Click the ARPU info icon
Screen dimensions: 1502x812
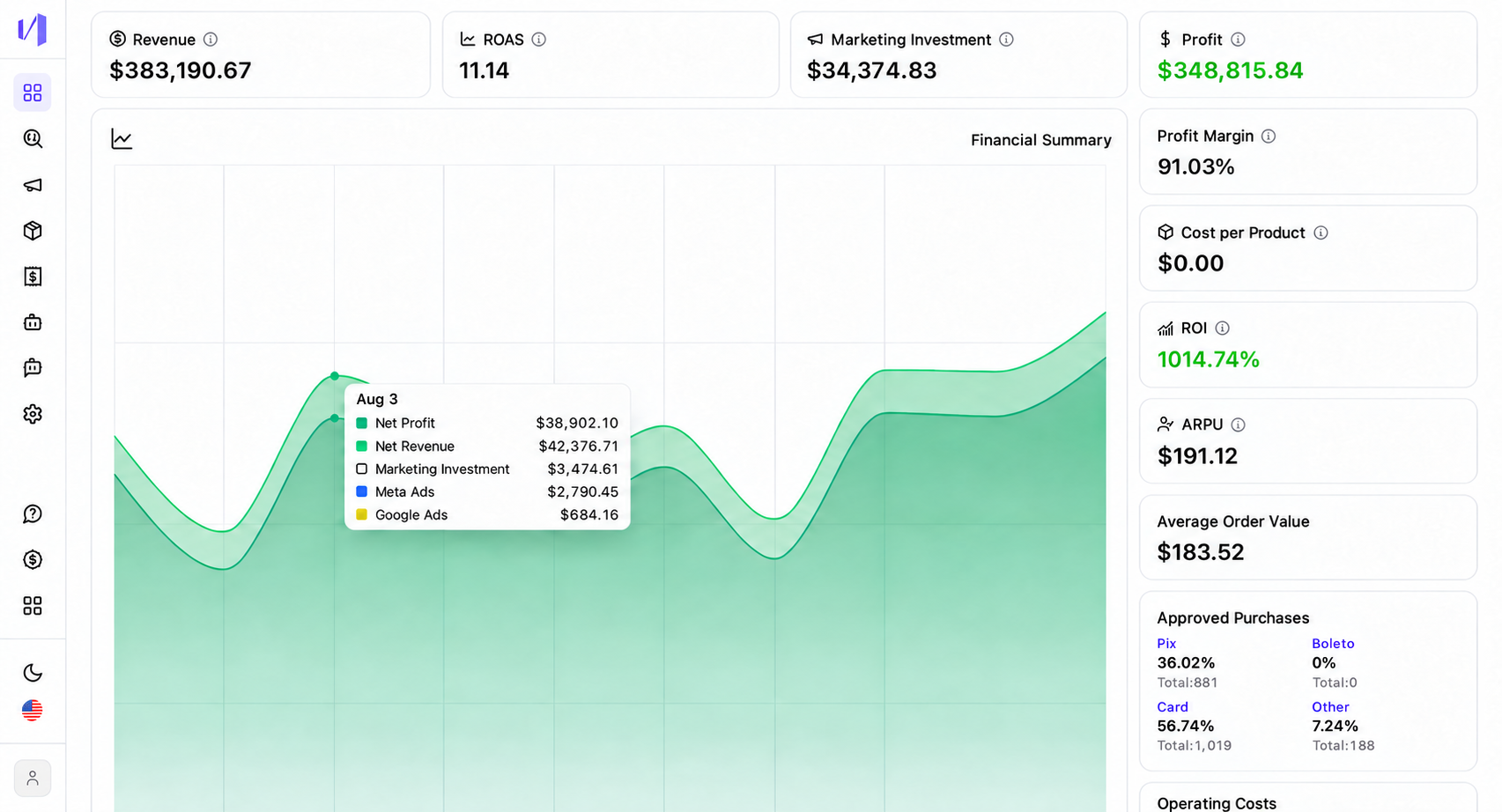tap(1238, 425)
